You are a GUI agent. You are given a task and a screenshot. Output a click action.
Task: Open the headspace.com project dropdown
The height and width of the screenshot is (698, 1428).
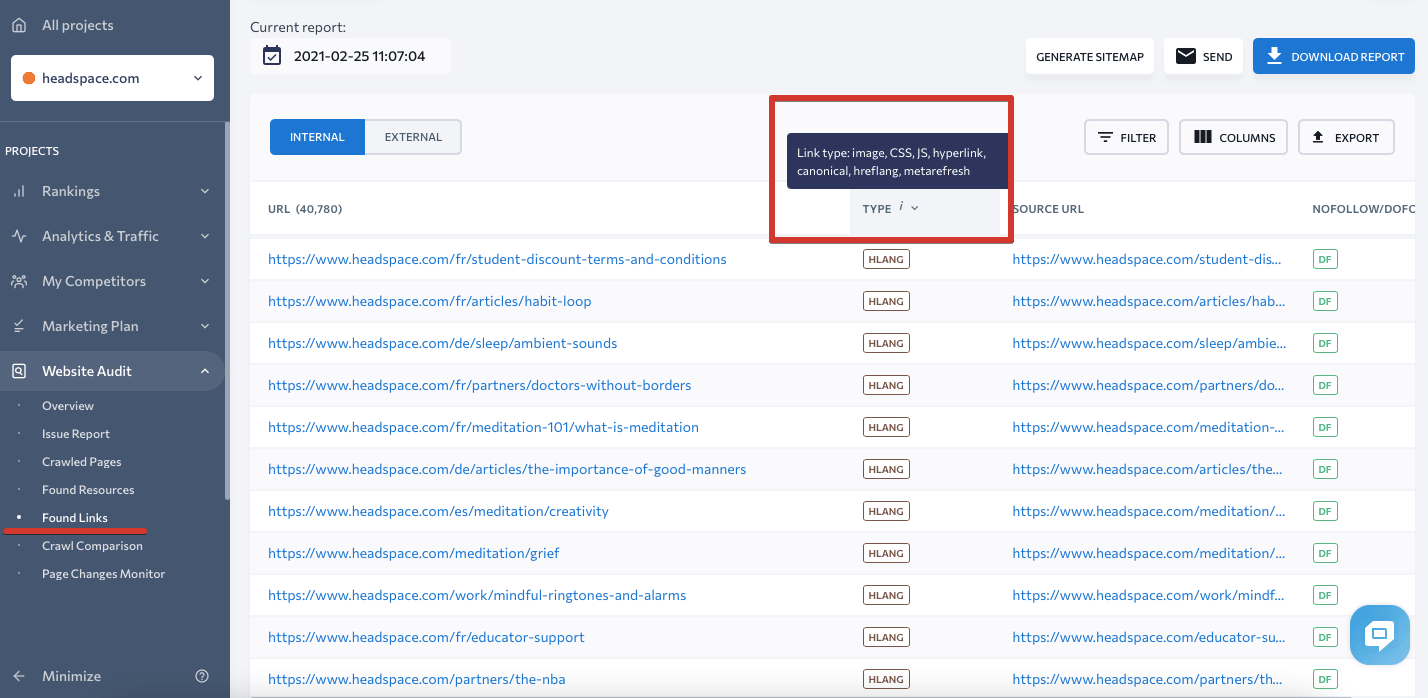click(x=112, y=78)
